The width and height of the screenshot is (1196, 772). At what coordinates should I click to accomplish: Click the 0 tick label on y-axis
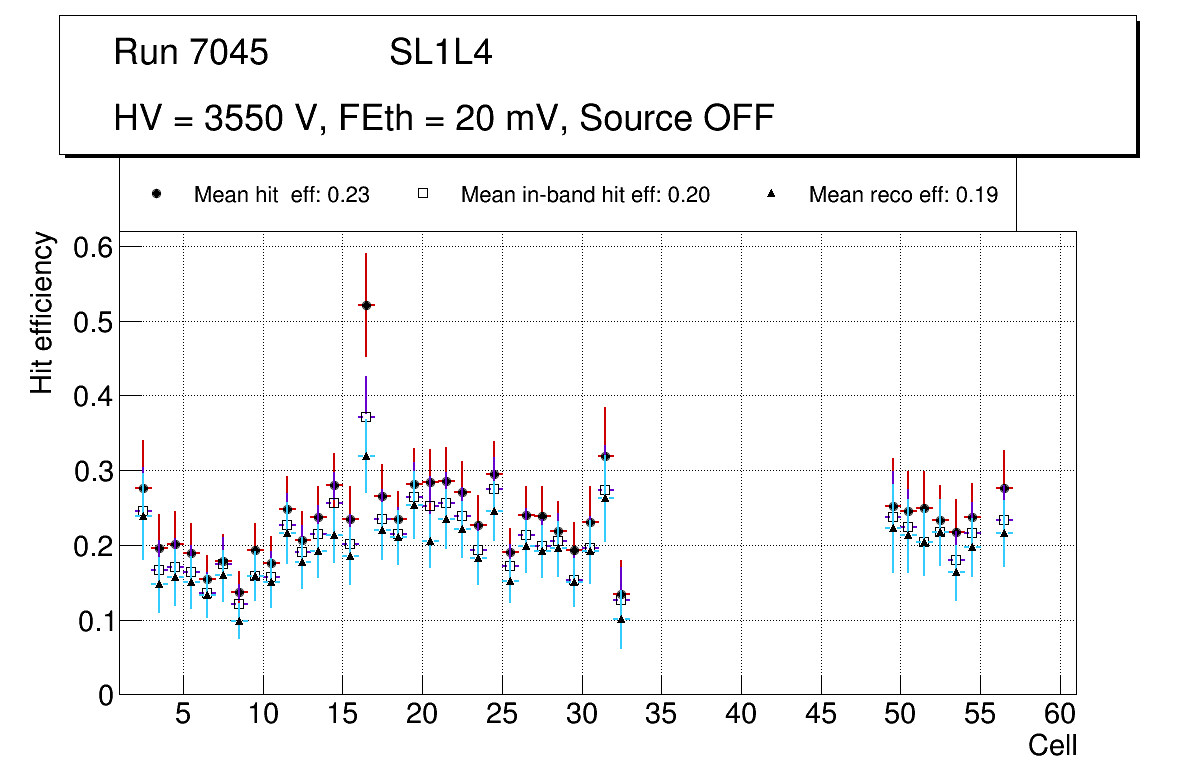click(x=105, y=696)
